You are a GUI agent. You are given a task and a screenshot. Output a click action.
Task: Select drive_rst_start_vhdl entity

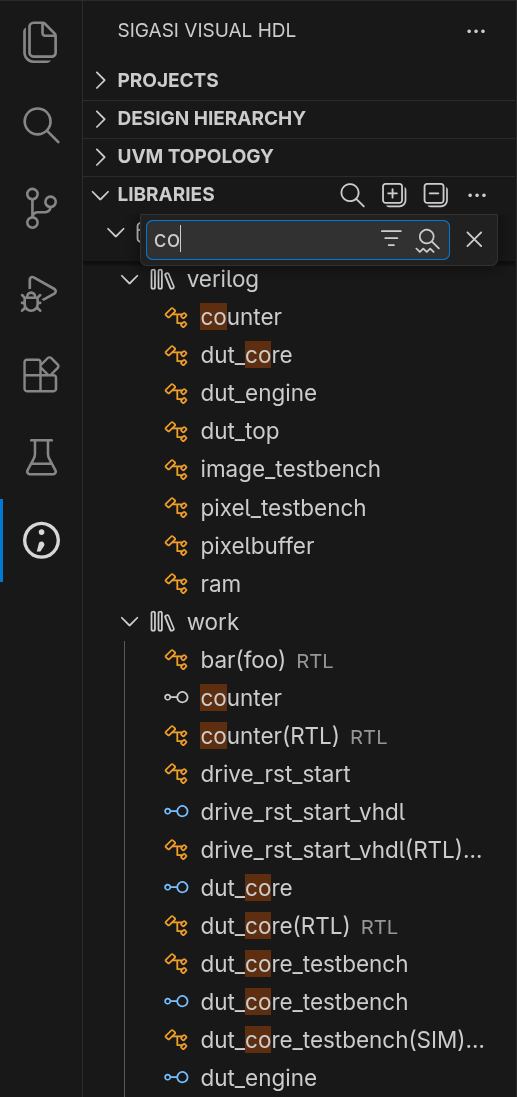(x=302, y=812)
